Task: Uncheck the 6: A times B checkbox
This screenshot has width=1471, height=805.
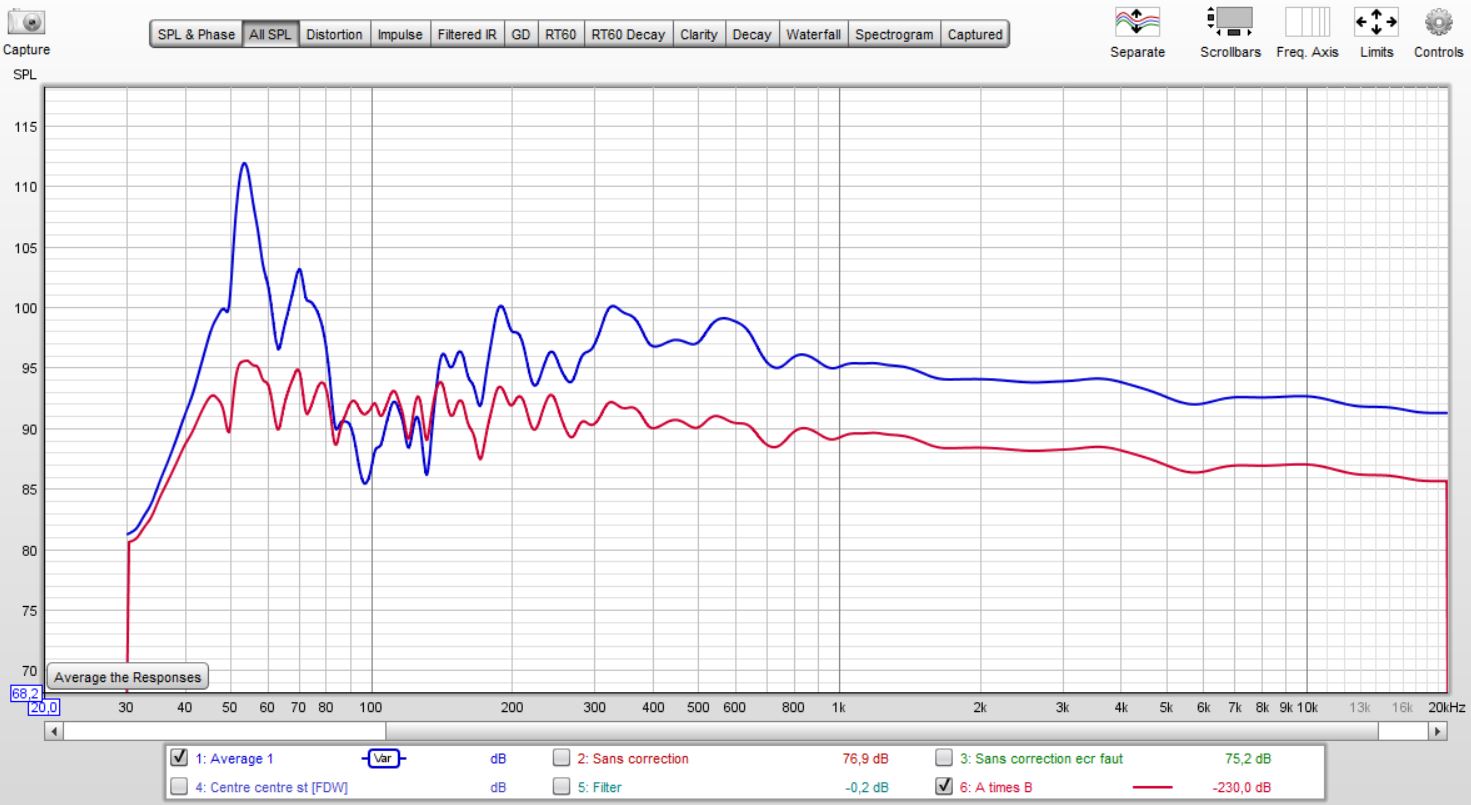Action: pos(944,786)
